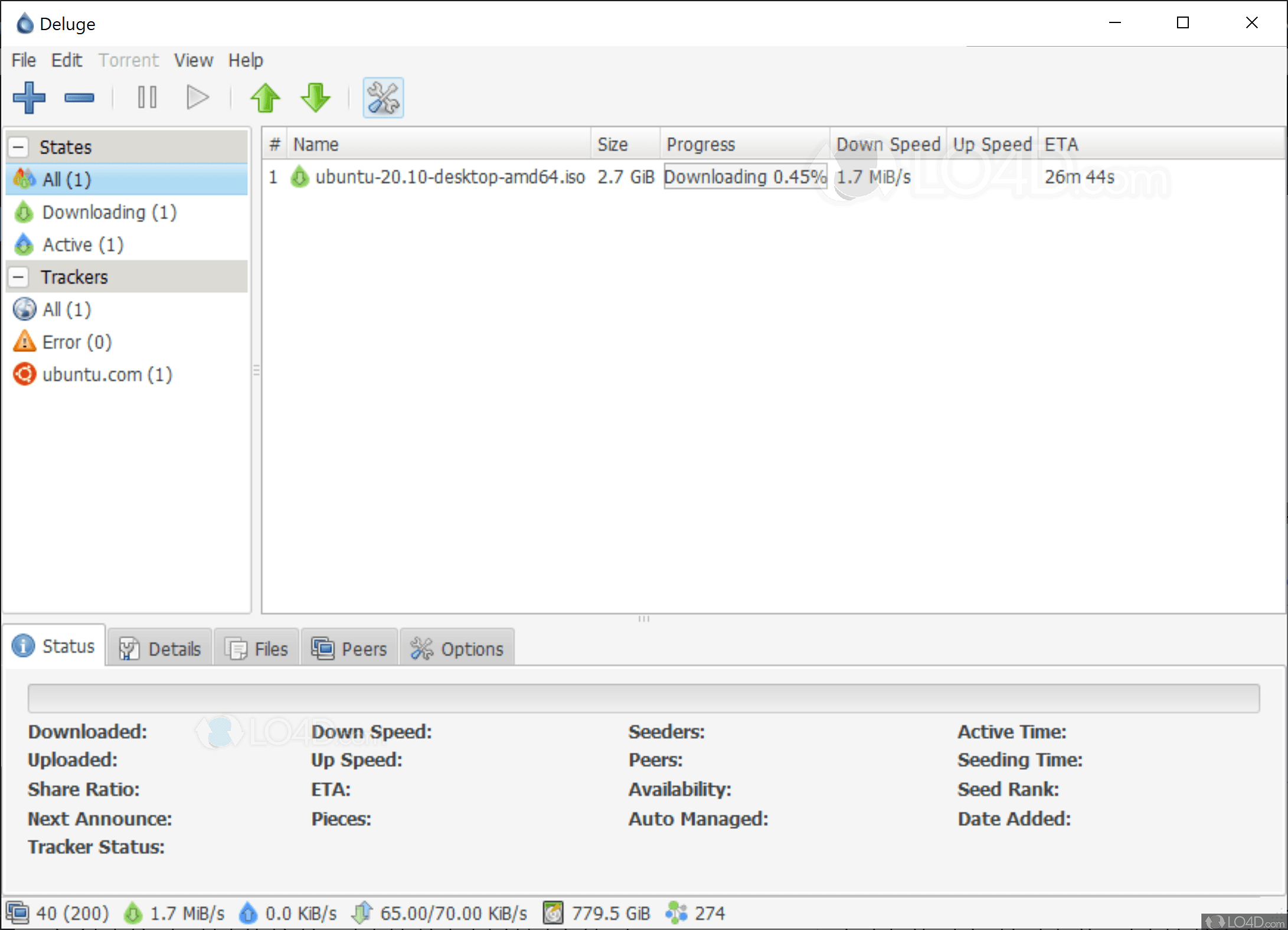Collapse the States section in sidebar

point(19,146)
